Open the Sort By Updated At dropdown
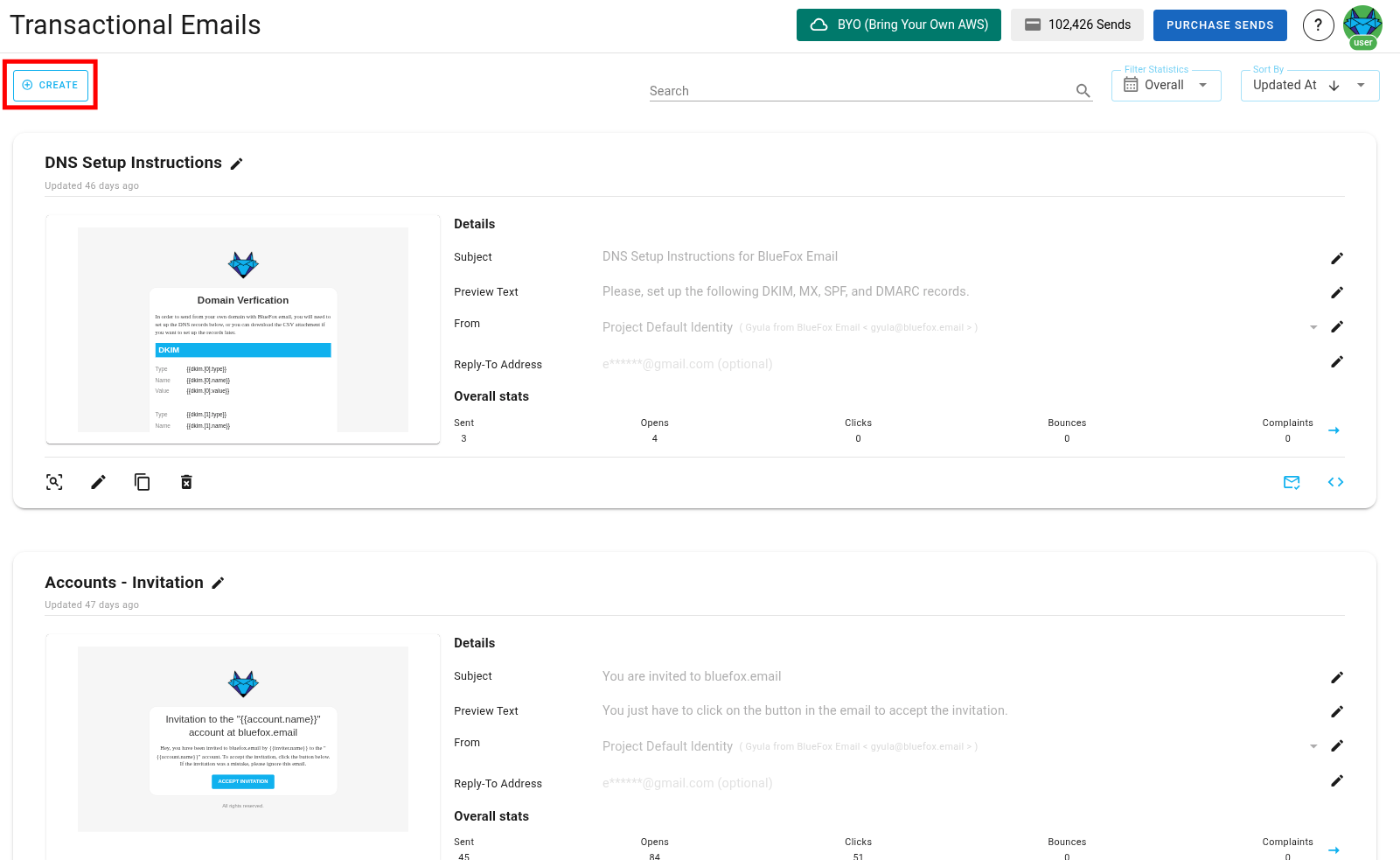1400x860 pixels. [1361, 85]
